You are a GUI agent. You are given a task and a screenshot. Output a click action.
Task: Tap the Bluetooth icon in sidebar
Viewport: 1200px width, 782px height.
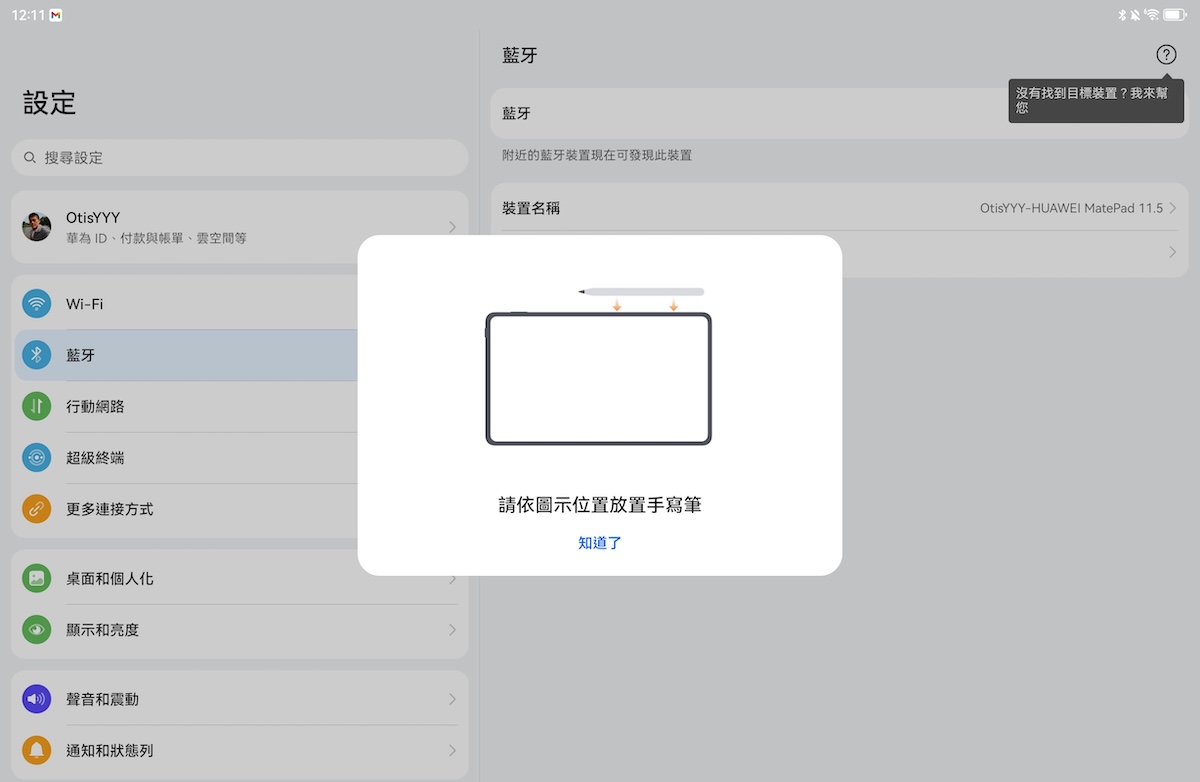tap(37, 355)
